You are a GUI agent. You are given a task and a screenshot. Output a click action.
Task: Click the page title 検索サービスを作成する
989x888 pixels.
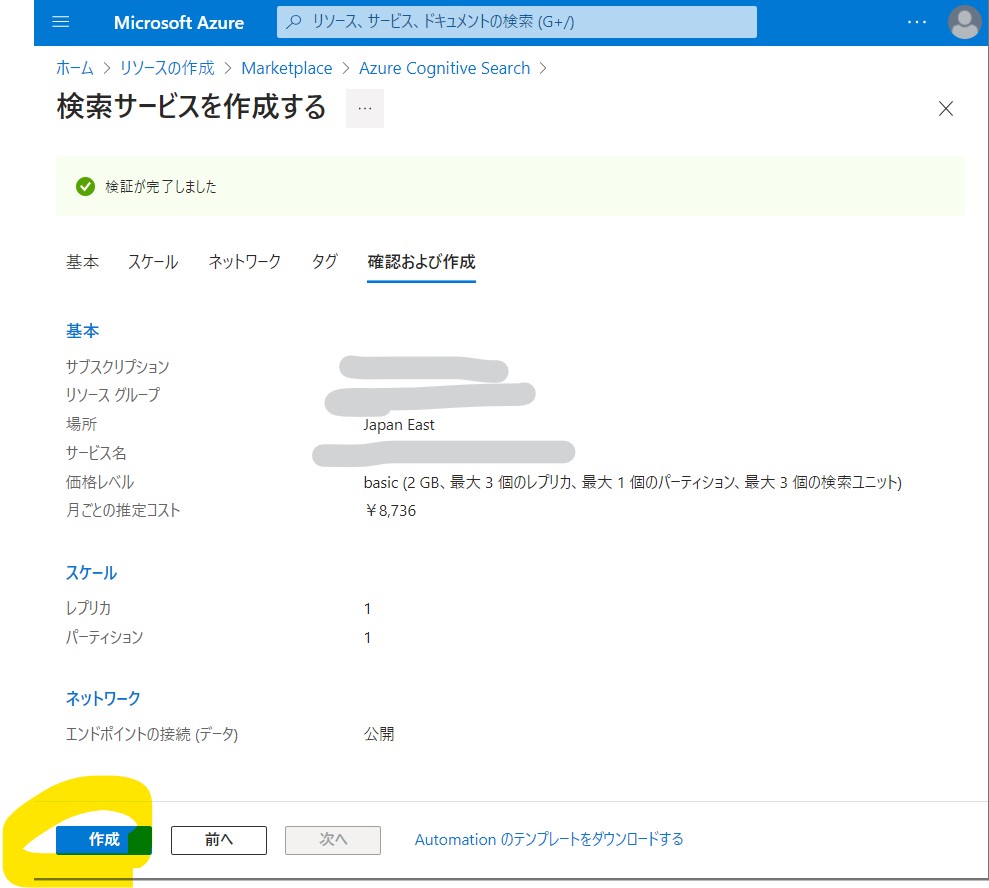(192, 107)
